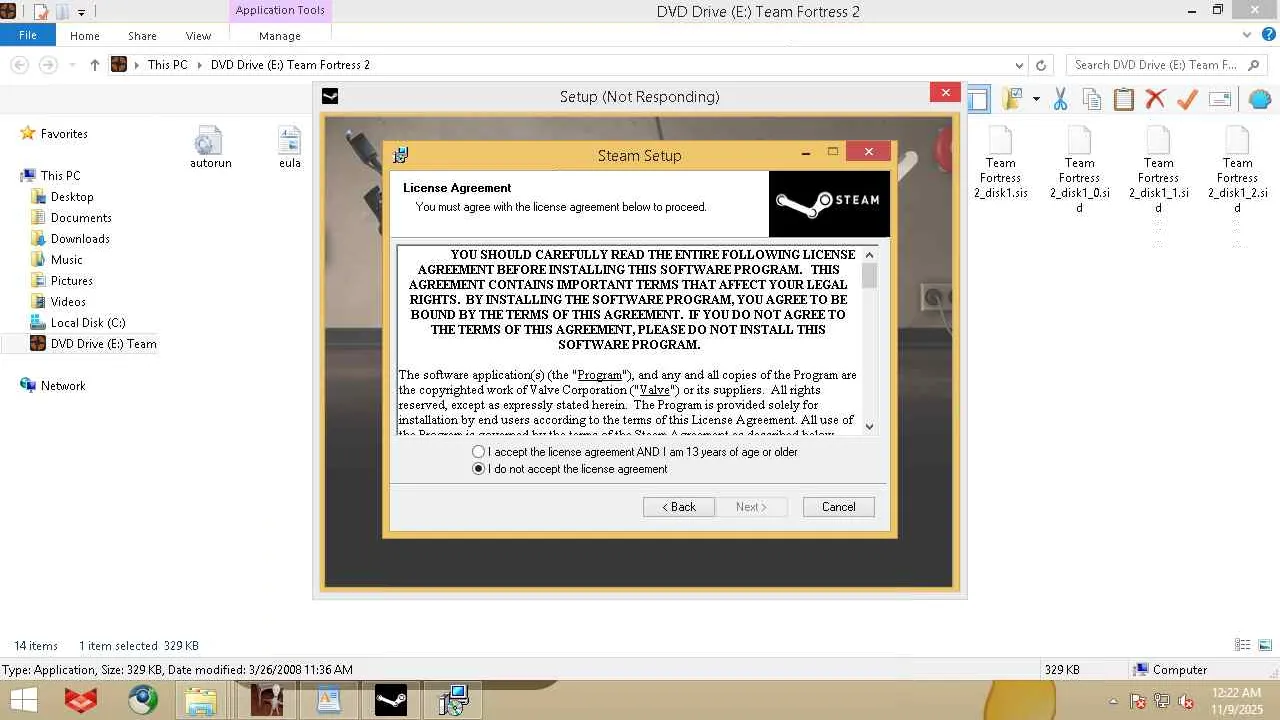Expand the folder options dropdown arrow in toolbar

1036,99
